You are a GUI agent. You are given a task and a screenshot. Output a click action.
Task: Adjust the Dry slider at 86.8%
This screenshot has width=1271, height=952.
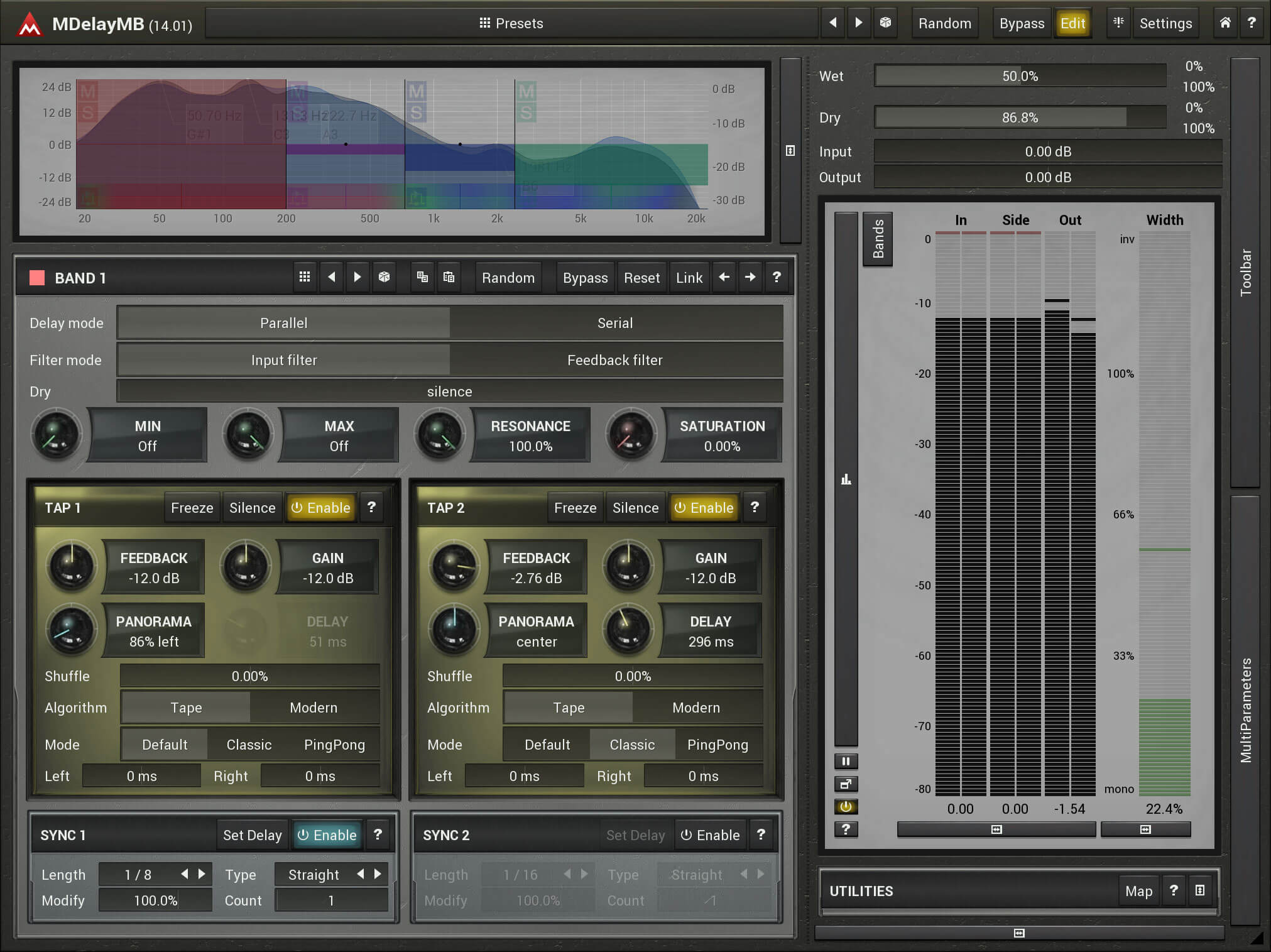(x=1020, y=118)
